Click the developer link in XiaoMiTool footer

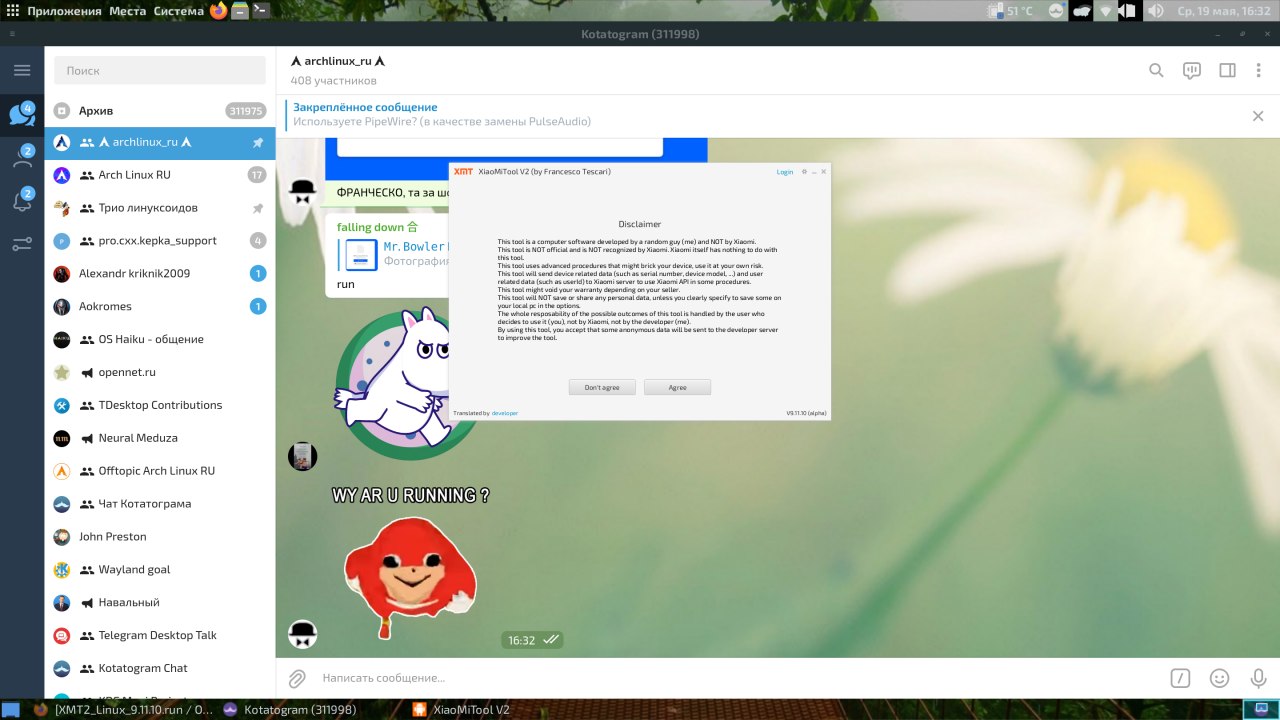(505, 413)
